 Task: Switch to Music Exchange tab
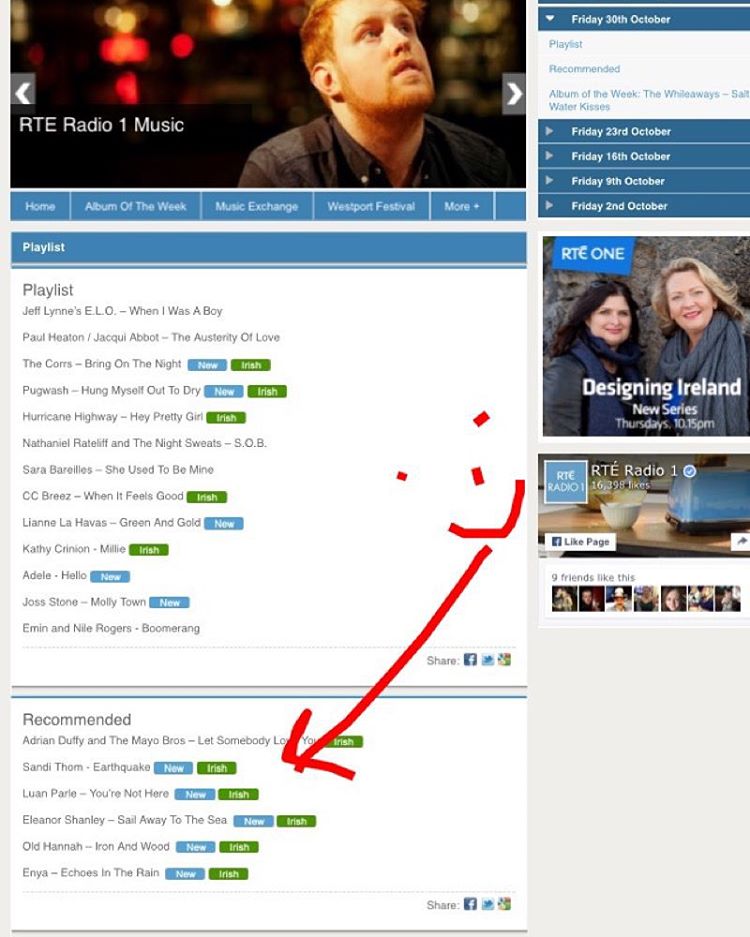(x=256, y=206)
